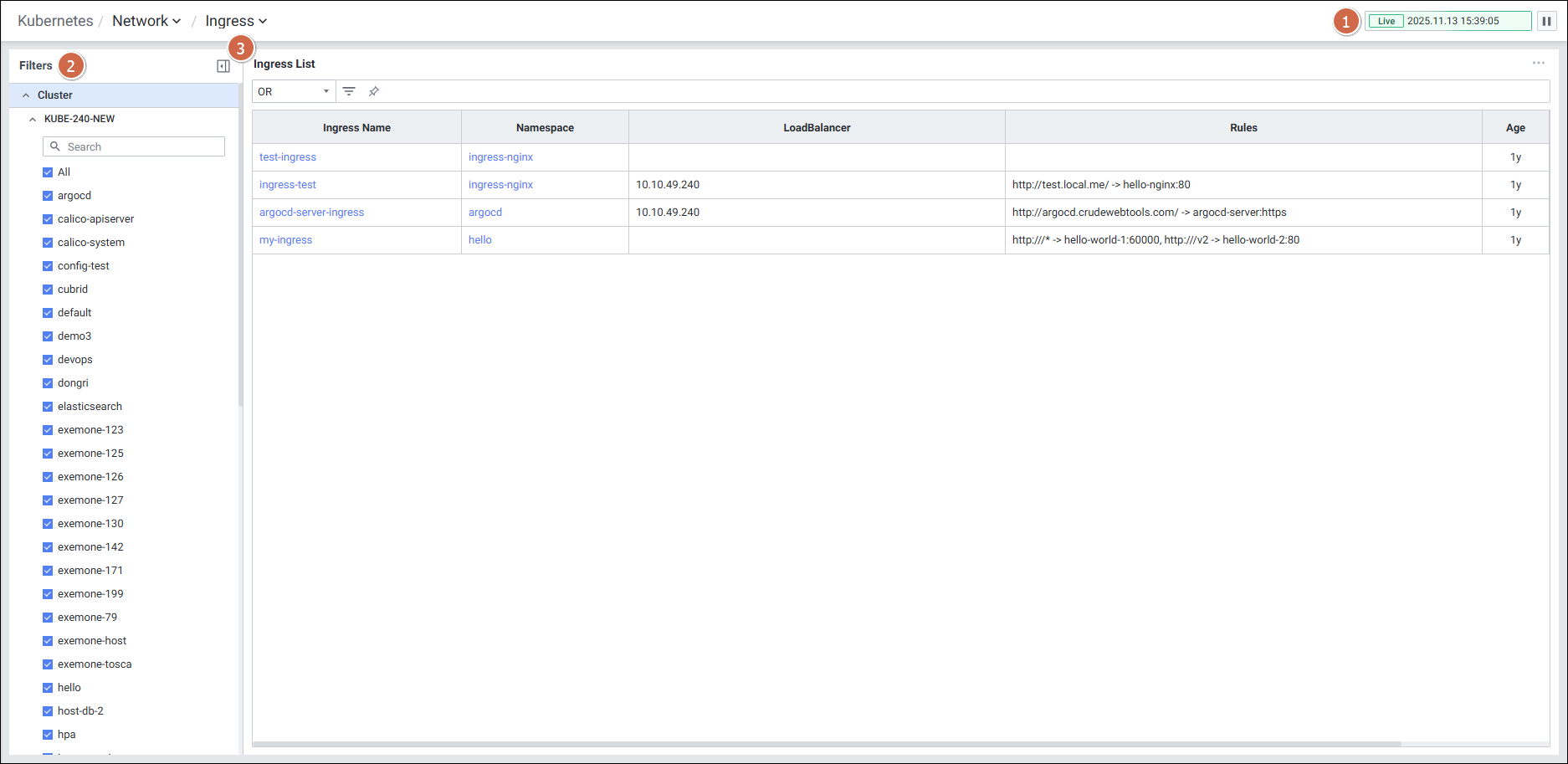Collapse the KUBE-240-NEW cluster tree
The image size is (1568, 764).
(x=33, y=119)
